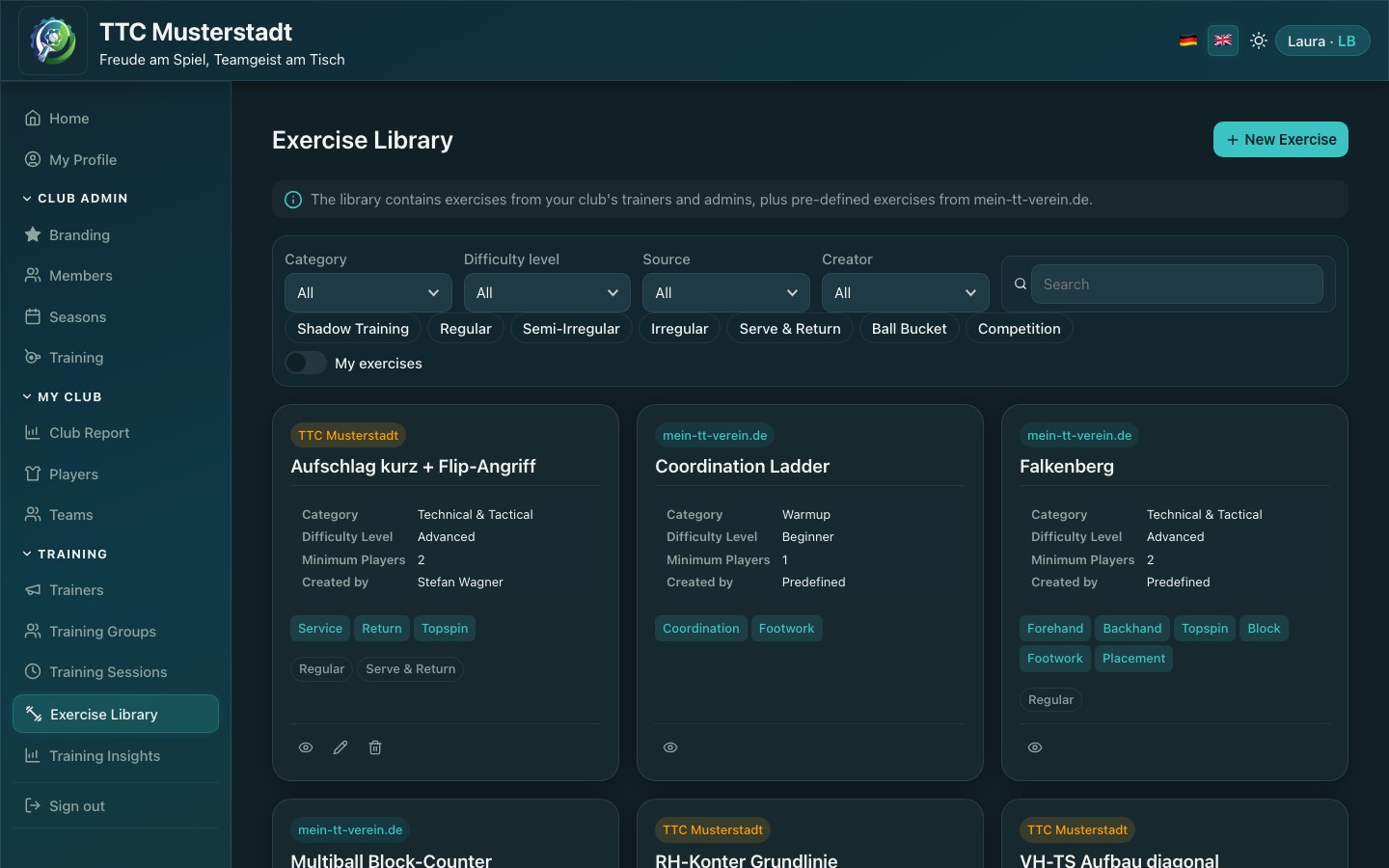Image resolution: width=1389 pixels, height=868 pixels.
Task: Click the search magnifier icon
Action: pos(1020,285)
